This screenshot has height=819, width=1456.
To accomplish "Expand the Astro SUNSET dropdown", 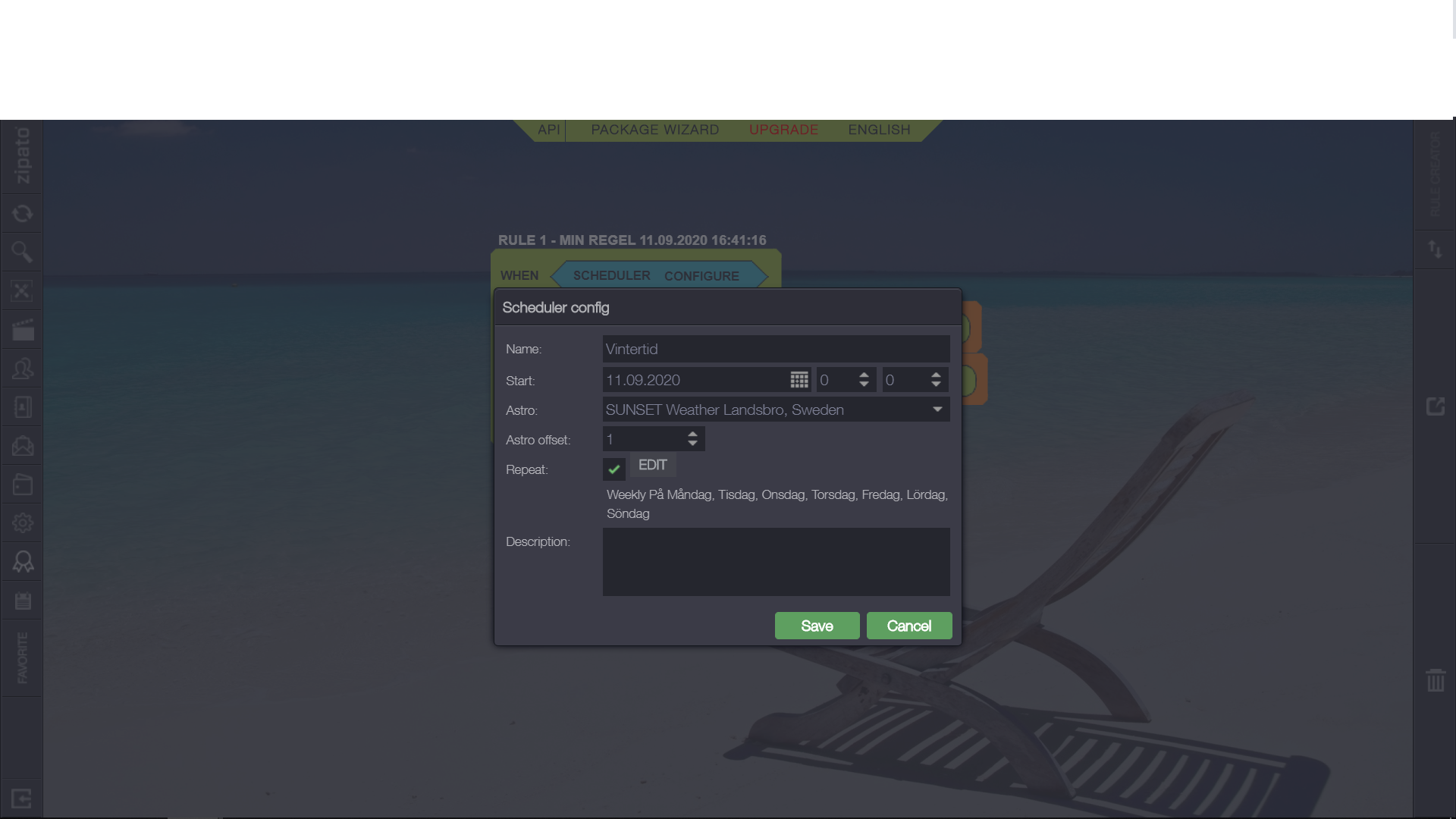I will 937,409.
